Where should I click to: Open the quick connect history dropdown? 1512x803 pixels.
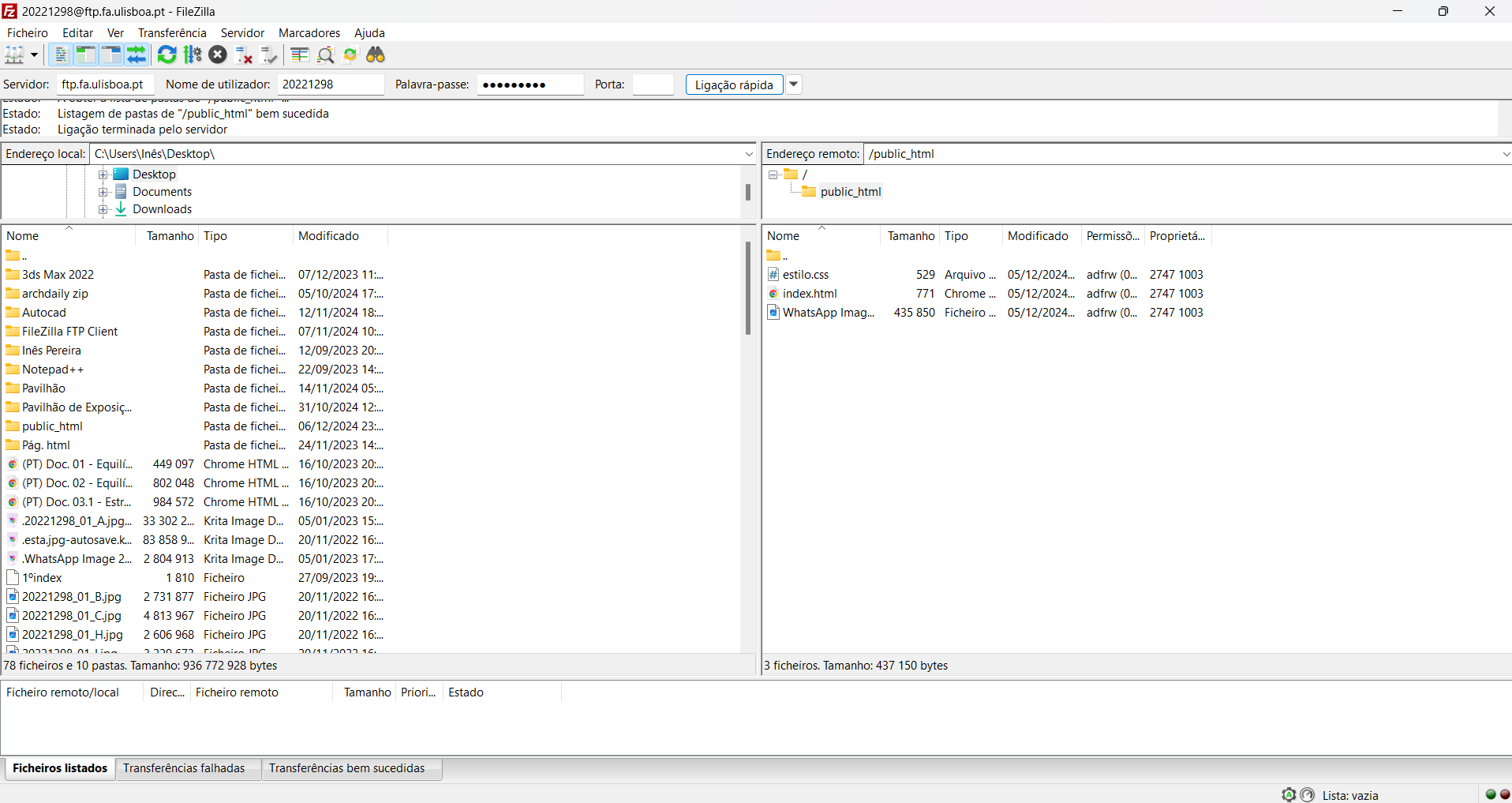[794, 84]
